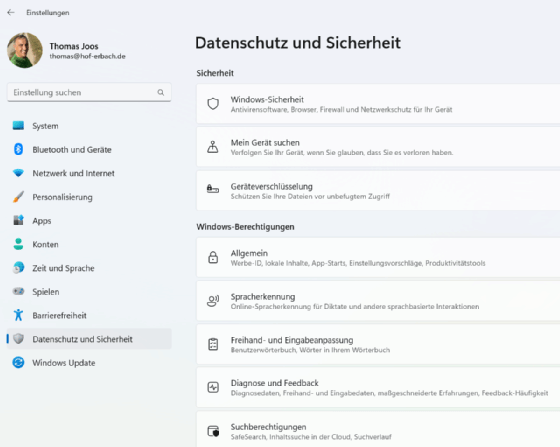
Task: Select Datenschutz und Sicherheit sidebar label
Action: coord(82,339)
